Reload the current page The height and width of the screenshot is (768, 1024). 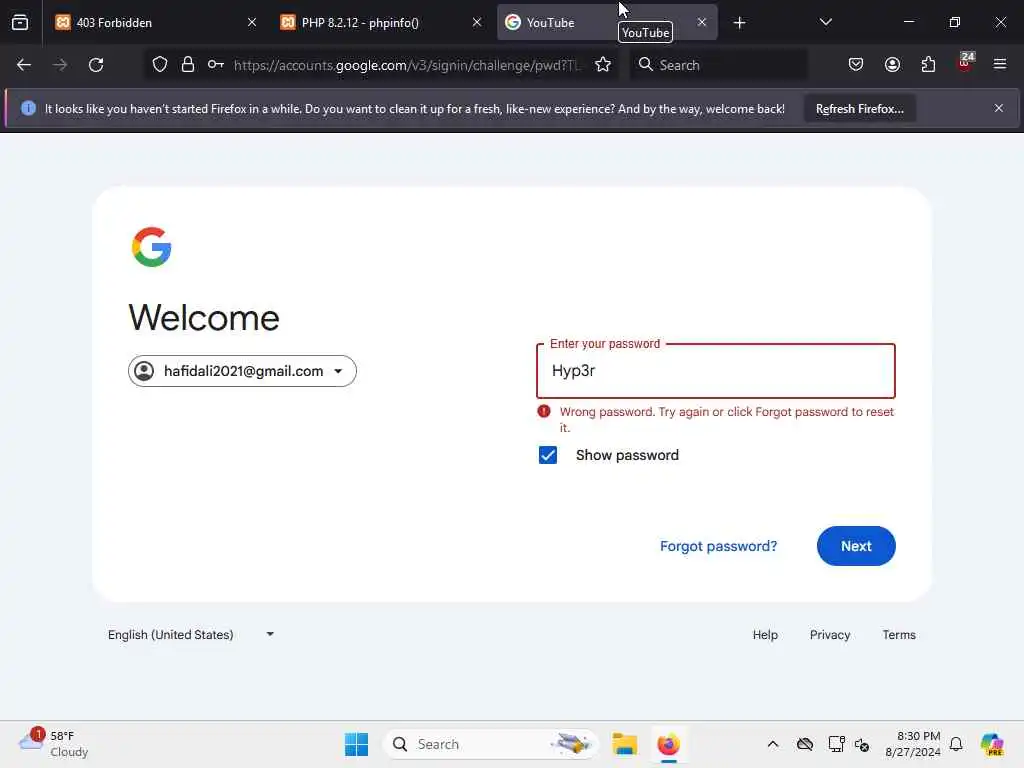coord(96,65)
